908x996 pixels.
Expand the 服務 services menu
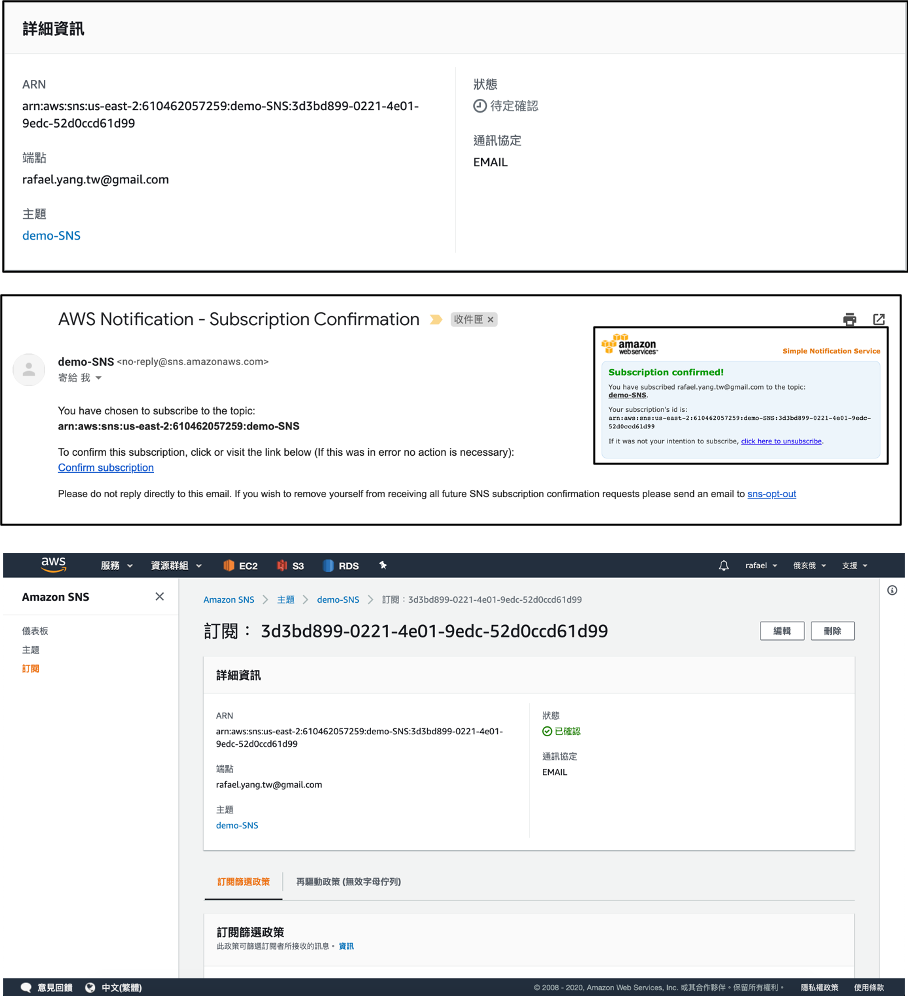tap(117, 565)
